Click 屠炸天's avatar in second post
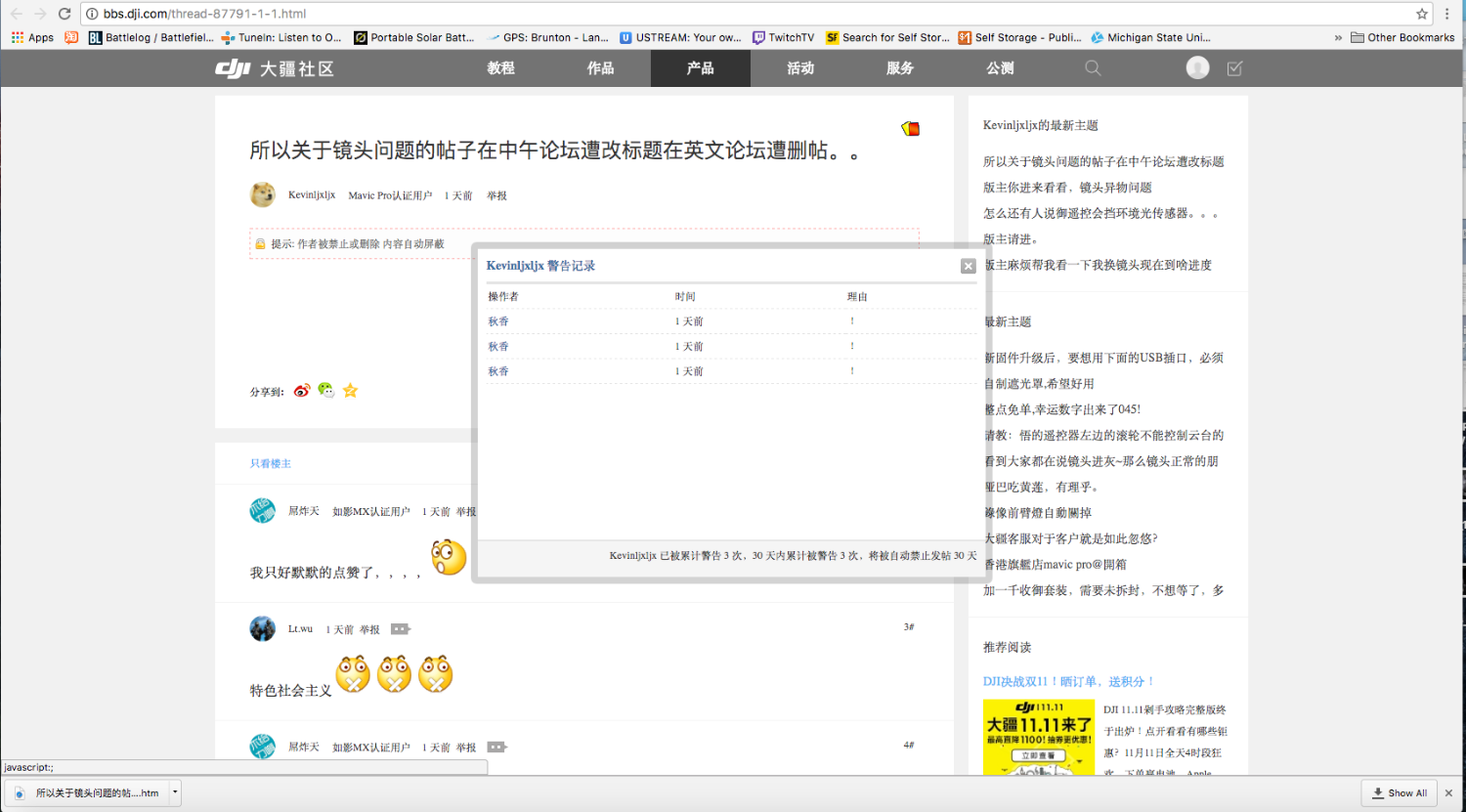Image resolution: width=1466 pixels, height=812 pixels. [262, 510]
